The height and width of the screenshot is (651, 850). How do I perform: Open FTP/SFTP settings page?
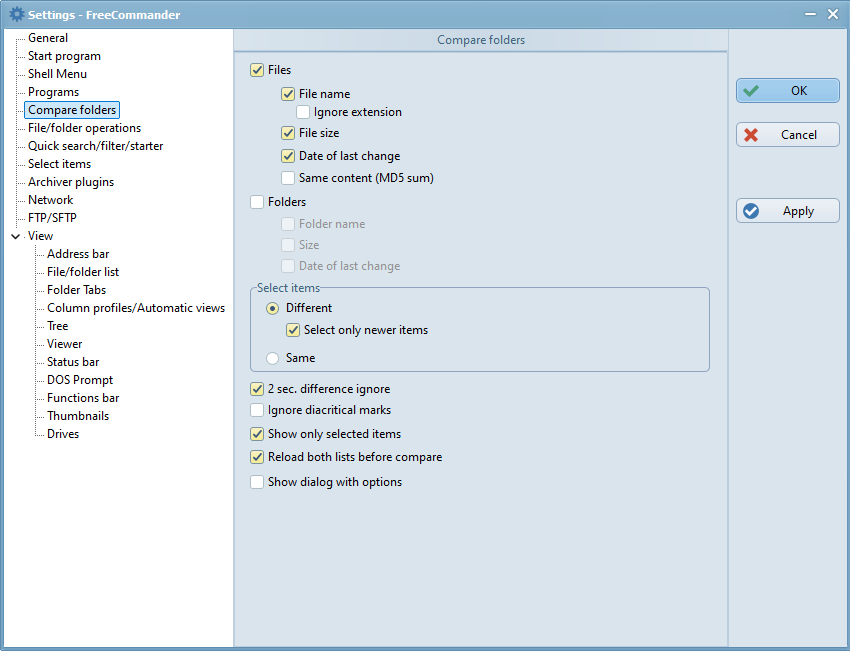click(x=52, y=218)
